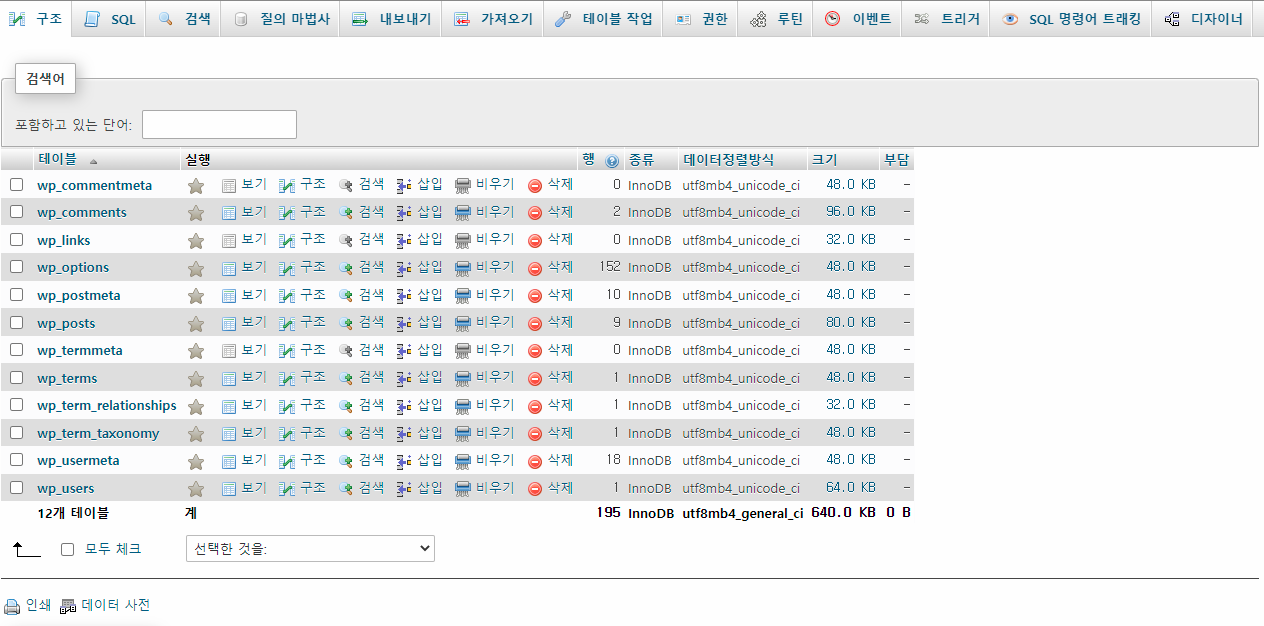Focus the 포함하고 있는 단어 filter field
This screenshot has height=626, width=1264.
coord(219,125)
